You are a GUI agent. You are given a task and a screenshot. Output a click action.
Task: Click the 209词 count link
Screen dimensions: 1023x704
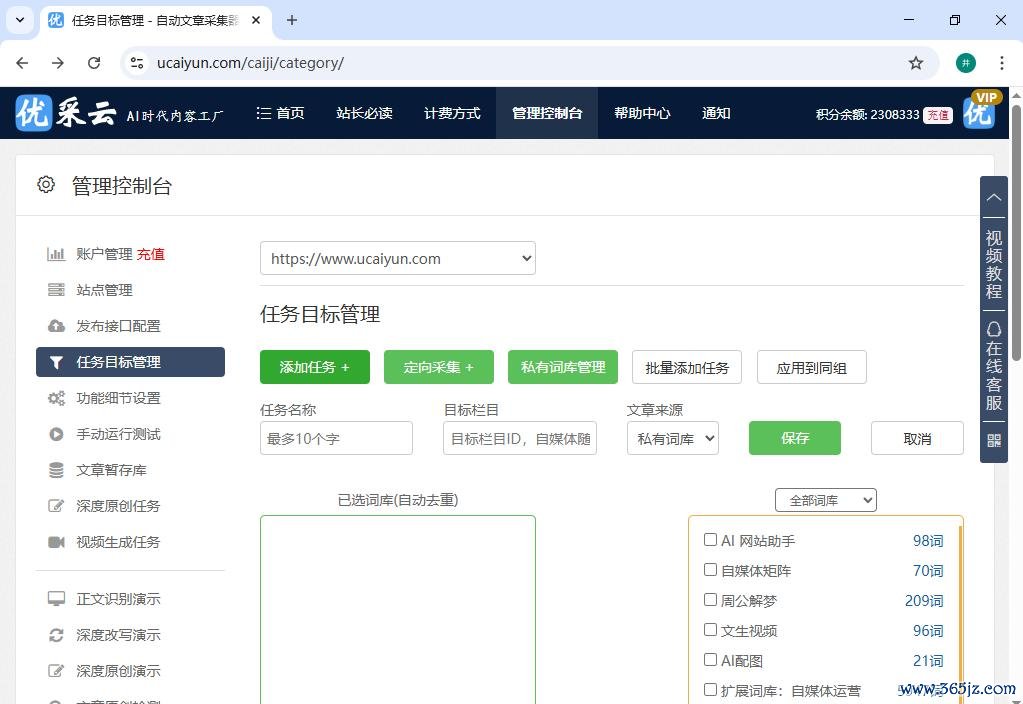click(x=924, y=600)
